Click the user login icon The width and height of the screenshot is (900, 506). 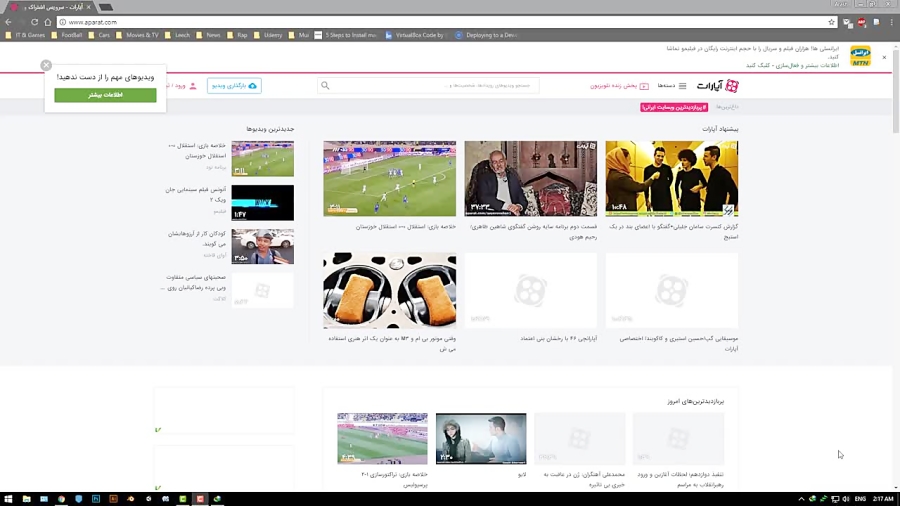[x=193, y=86]
